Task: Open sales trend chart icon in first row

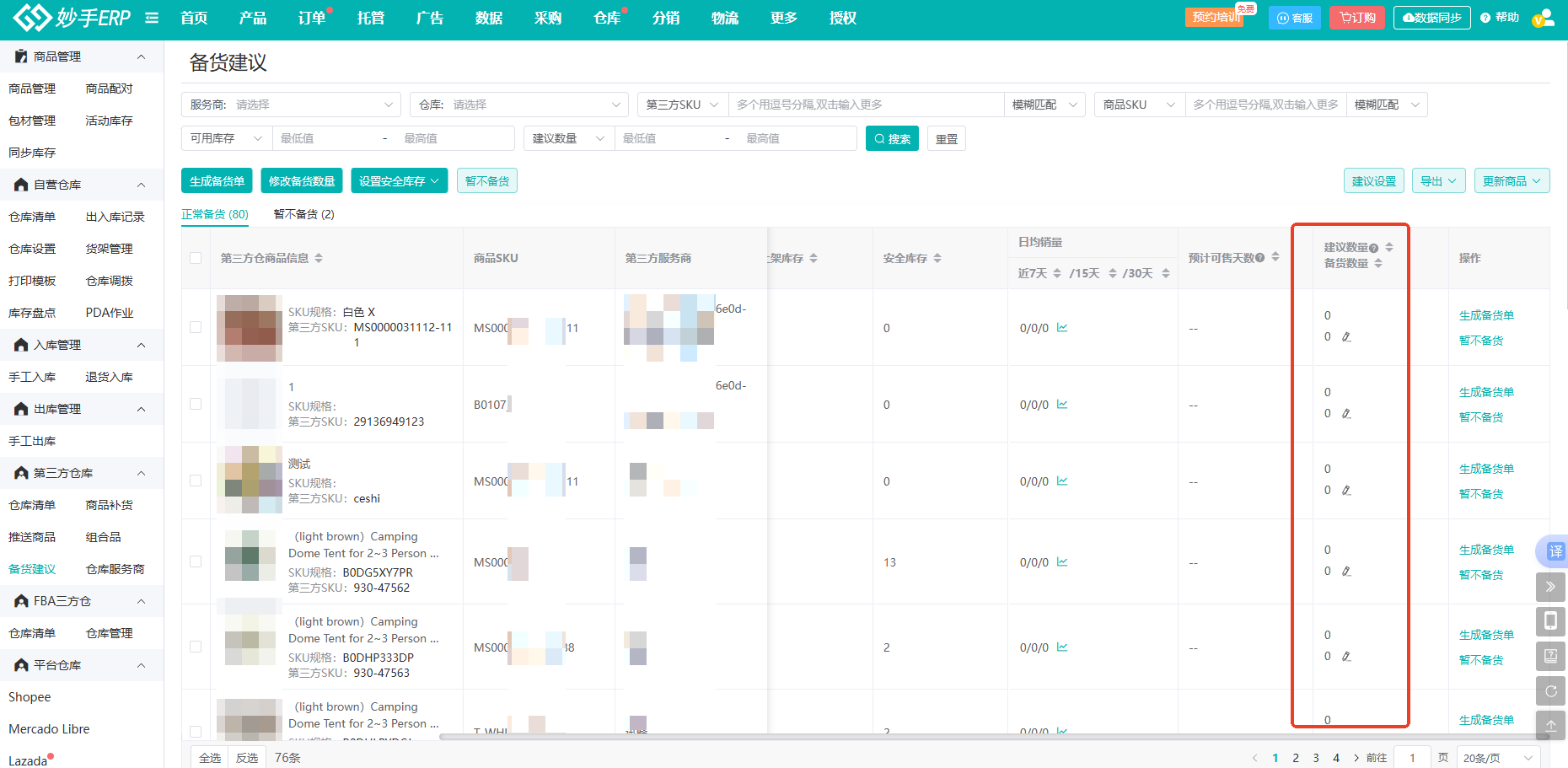Action: point(1062,328)
